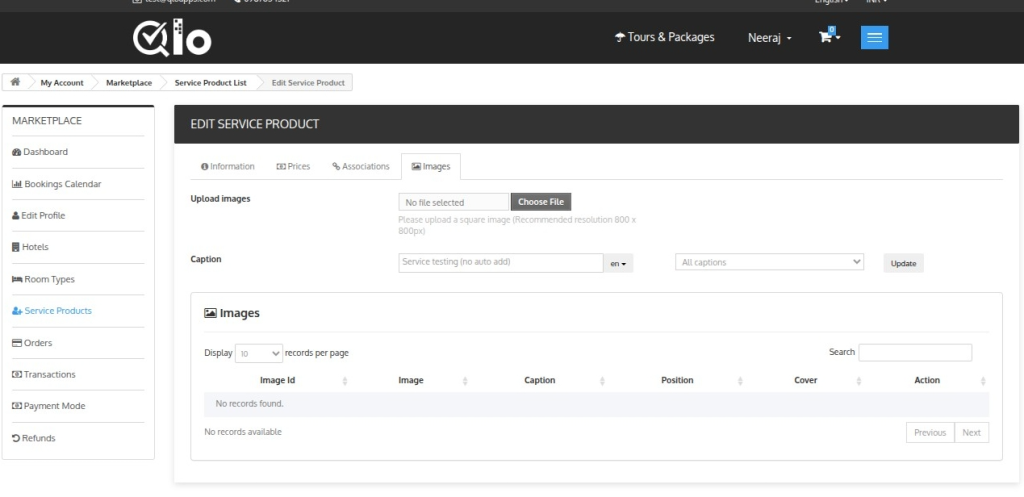Image resolution: width=1024 pixels, height=497 pixels.
Task: Open Transactions in sidebar
Action: [44, 374]
